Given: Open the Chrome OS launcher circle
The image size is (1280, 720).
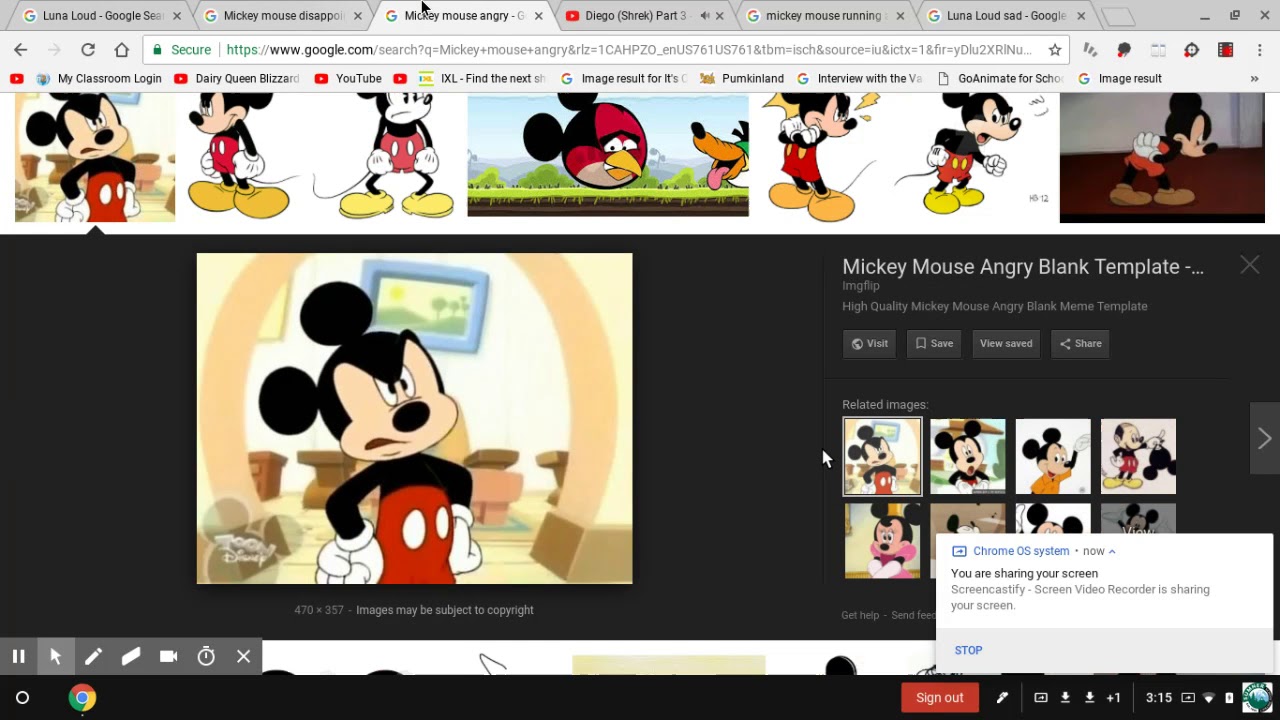Looking at the screenshot, I should (22, 698).
